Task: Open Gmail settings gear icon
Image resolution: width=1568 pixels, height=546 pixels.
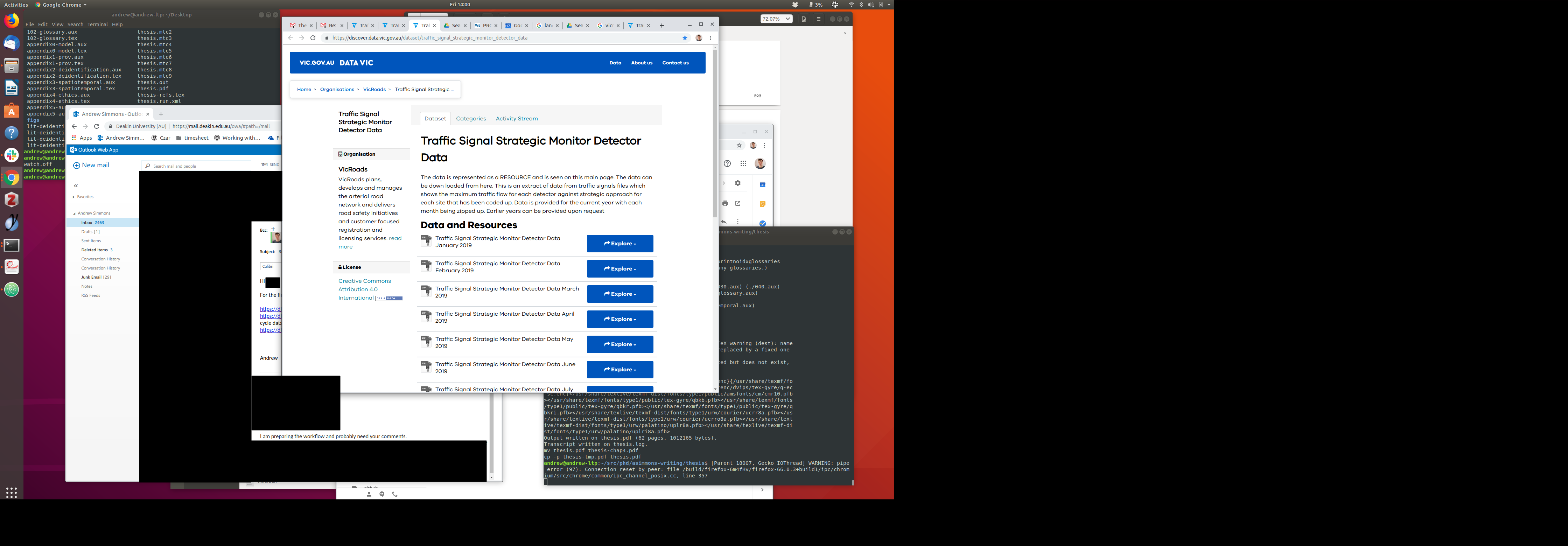Action: point(738,183)
